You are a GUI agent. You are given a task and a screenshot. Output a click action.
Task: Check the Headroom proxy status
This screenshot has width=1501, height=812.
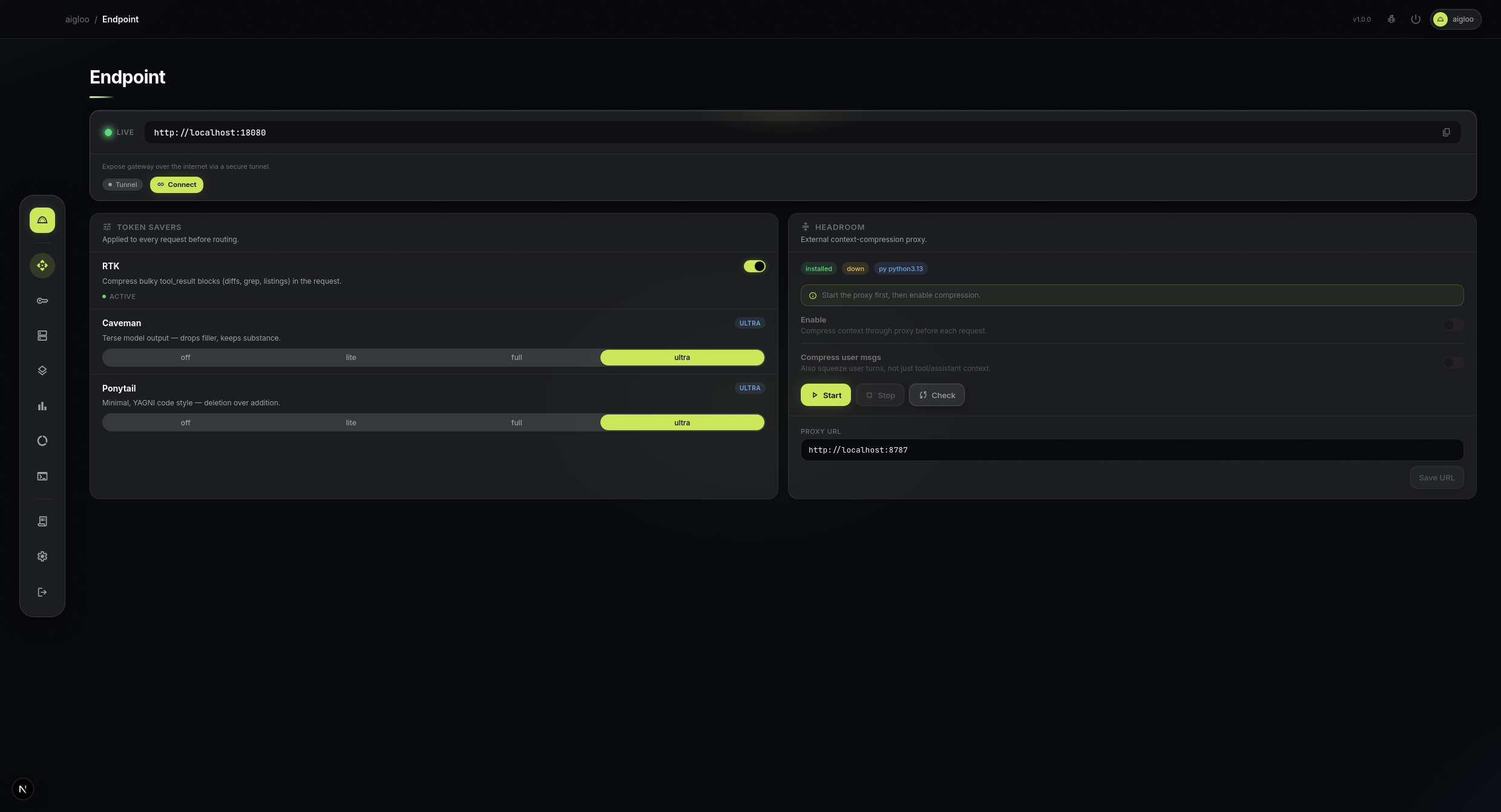(x=937, y=395)
